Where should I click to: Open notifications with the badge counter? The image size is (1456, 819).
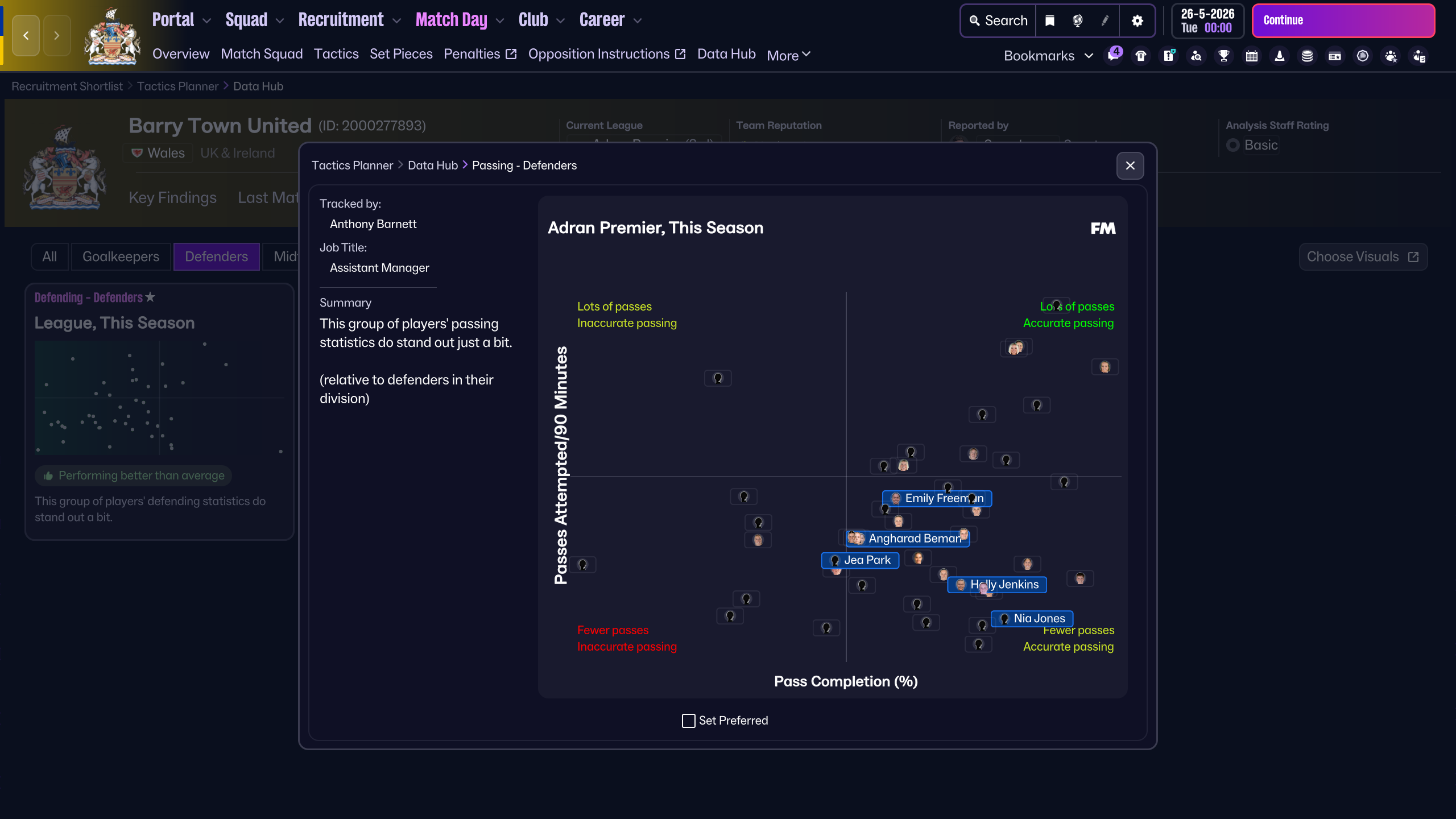coord(1114,55)
